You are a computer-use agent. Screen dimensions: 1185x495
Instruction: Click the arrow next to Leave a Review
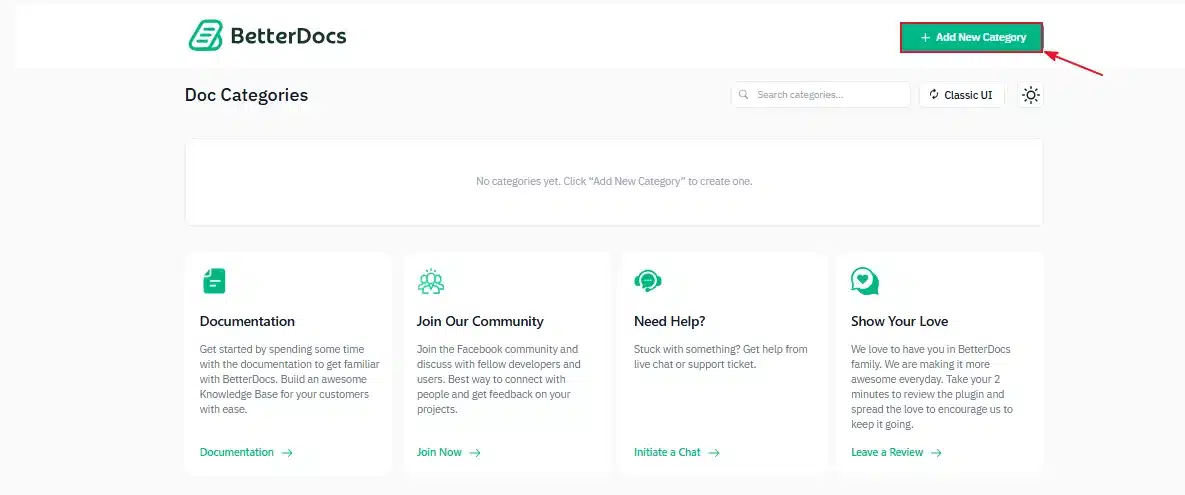936,453
